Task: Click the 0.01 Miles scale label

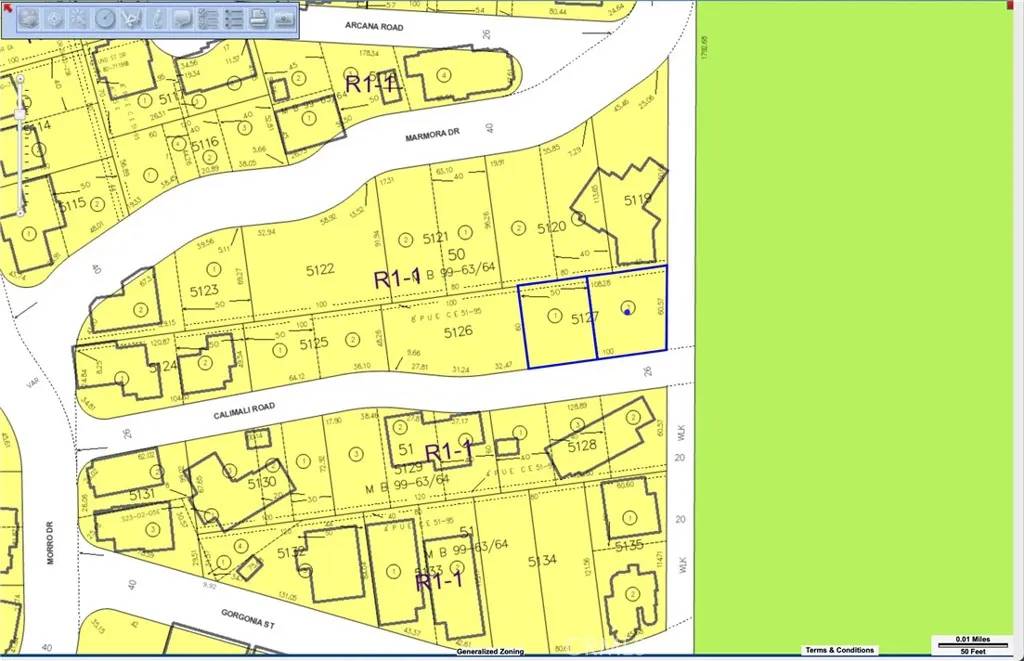Action: point(973,639)
